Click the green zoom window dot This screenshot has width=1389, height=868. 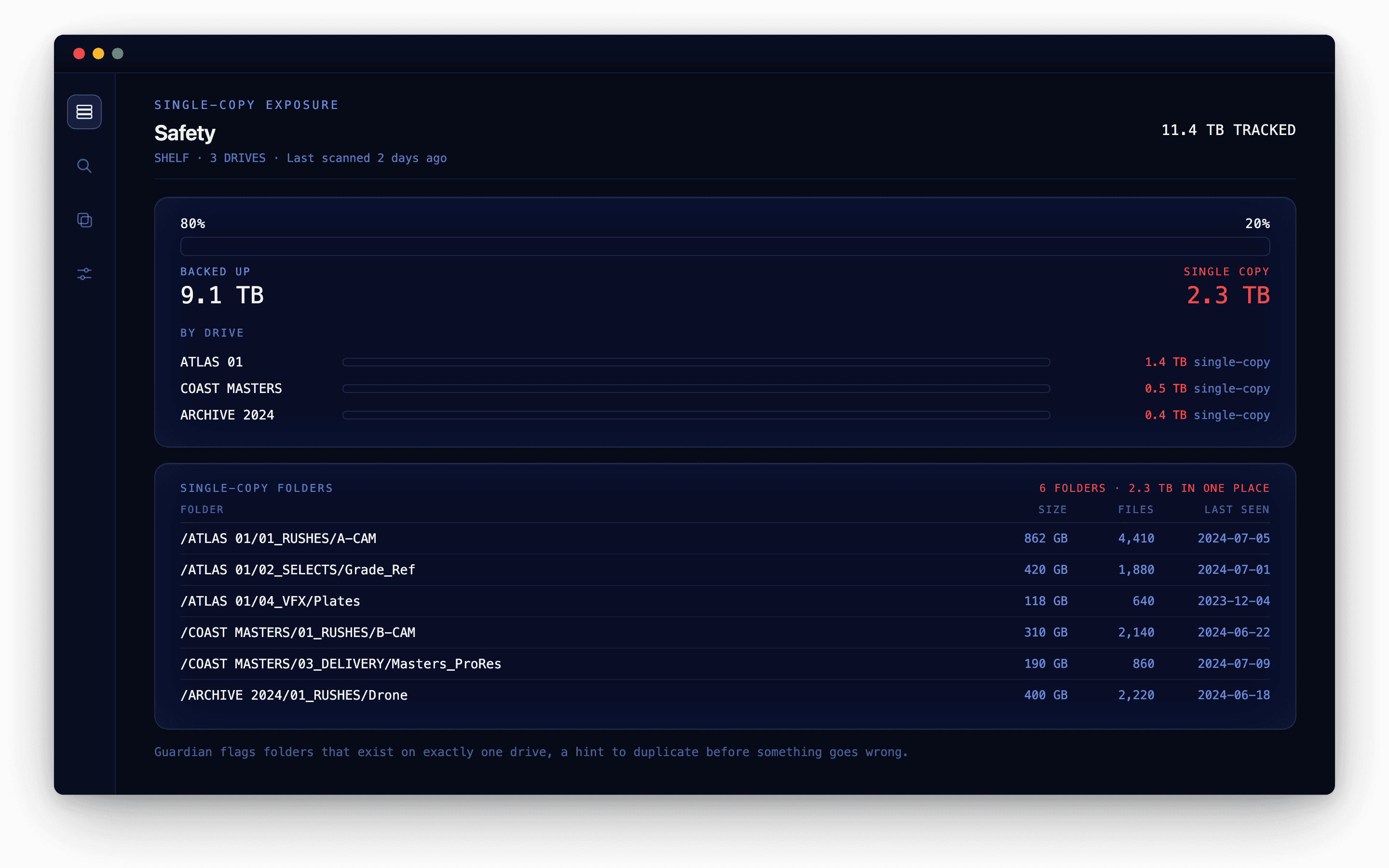[x=118, y=54]
